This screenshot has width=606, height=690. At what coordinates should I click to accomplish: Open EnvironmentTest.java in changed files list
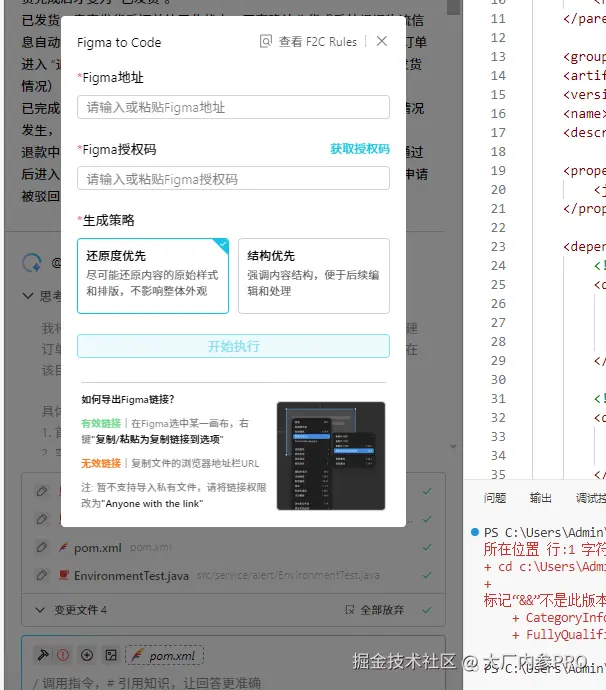tap(131, 576)
